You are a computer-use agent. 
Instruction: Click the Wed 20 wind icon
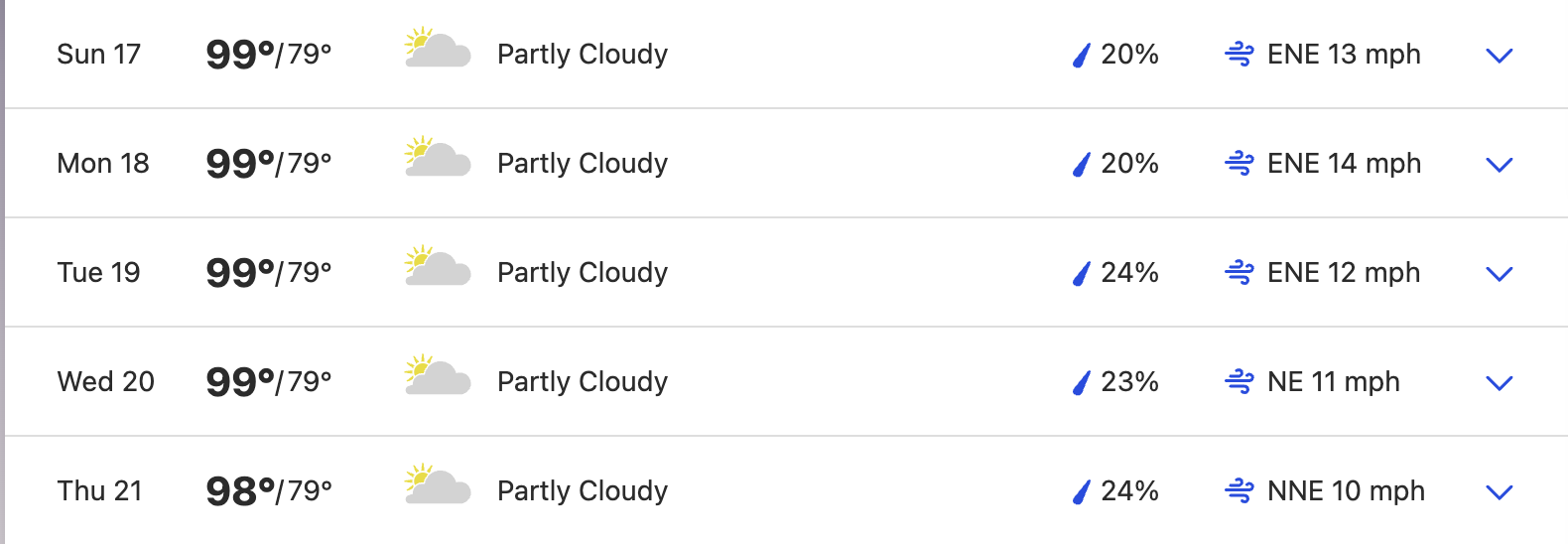point(1240,381)
